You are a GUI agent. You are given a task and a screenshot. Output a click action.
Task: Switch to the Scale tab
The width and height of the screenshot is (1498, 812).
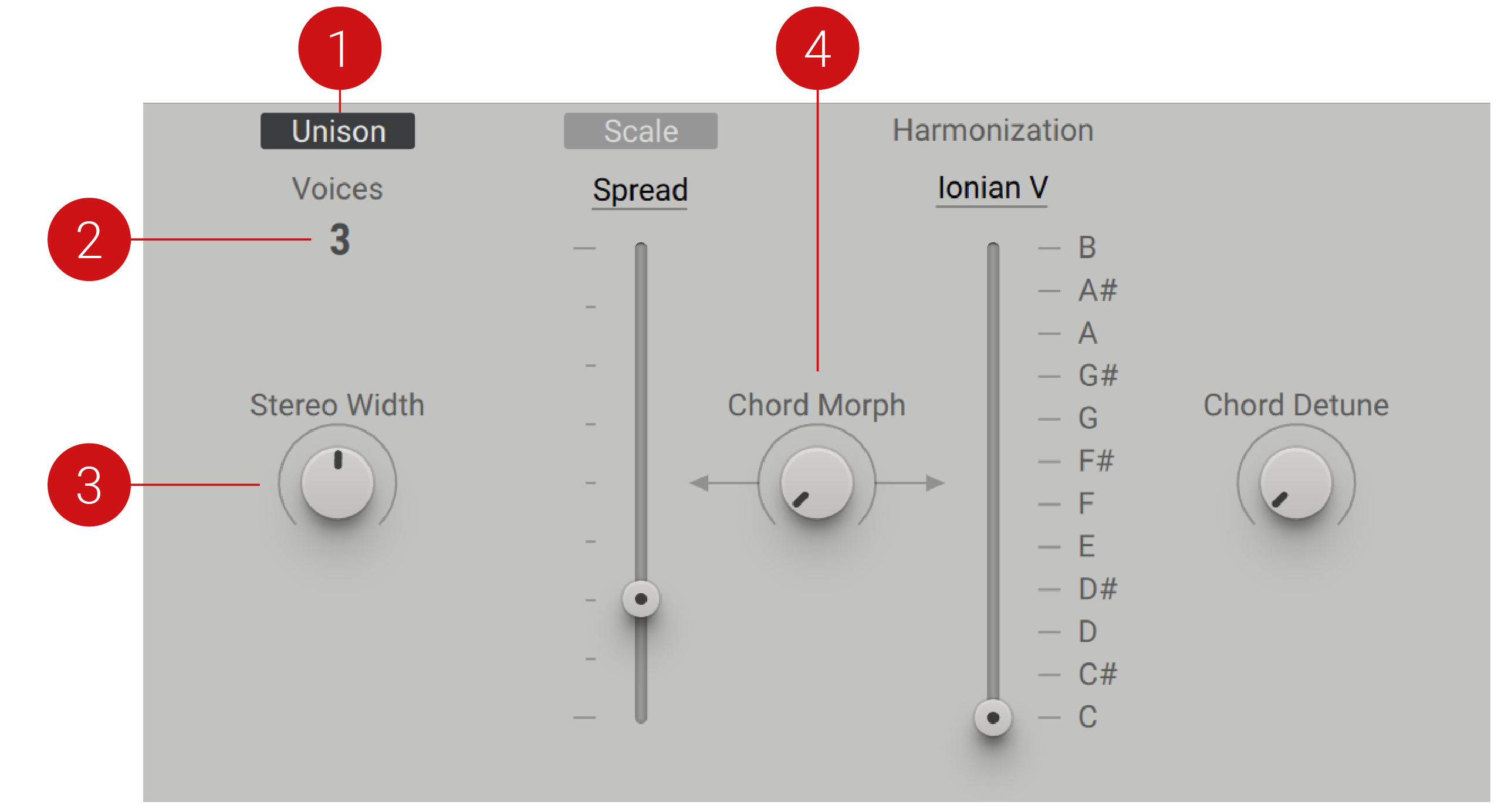pyautogui.click(x=640, y=130)
